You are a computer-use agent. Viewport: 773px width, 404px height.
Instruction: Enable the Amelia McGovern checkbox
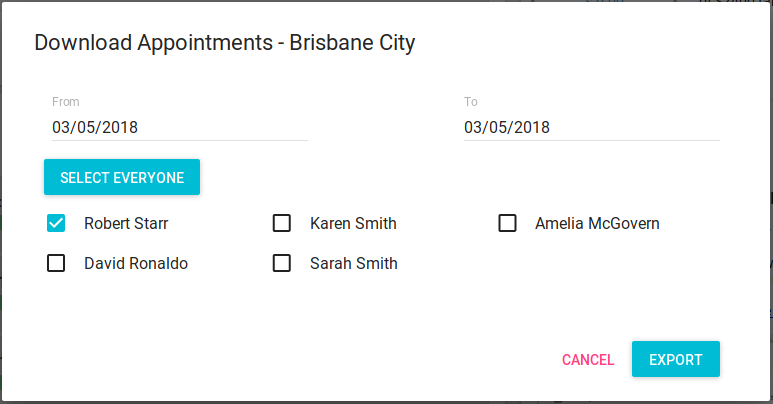508,223
